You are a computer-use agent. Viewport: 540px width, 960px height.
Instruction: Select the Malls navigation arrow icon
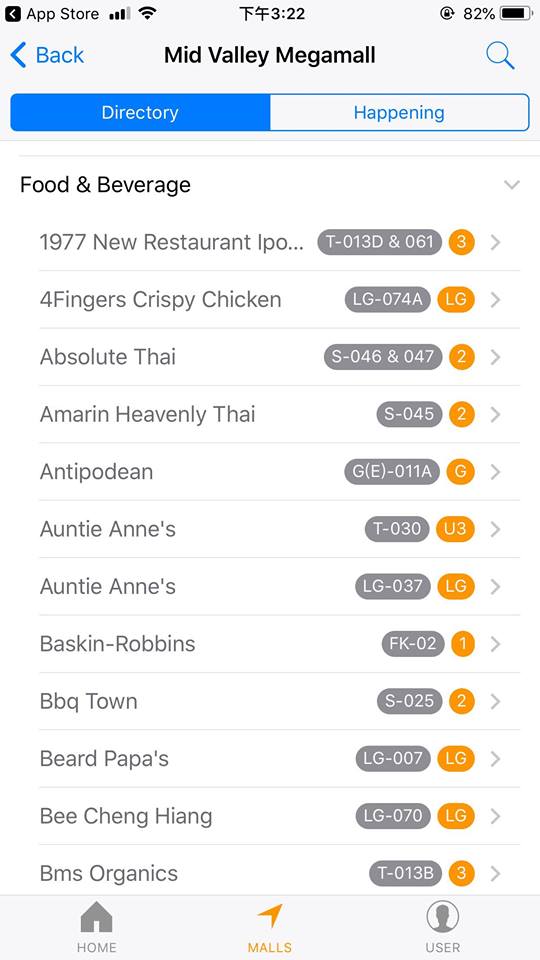click(x=270, y=917)
